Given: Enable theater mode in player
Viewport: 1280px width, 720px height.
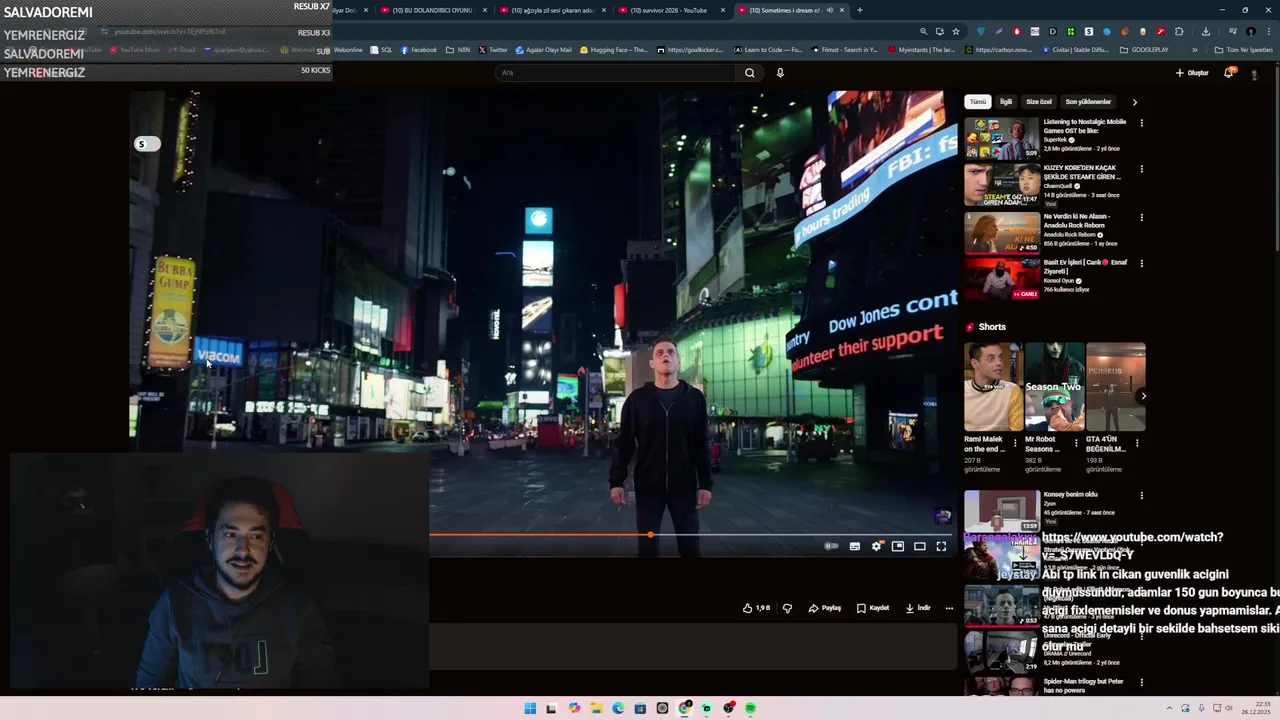Looking at the screenshot, I should pos(920,546).
